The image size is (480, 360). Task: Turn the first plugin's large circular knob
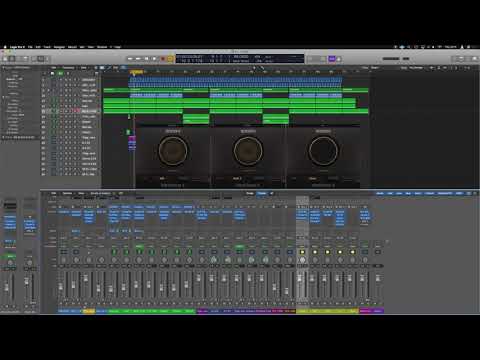pyautogui.click(x=173, y=151)
